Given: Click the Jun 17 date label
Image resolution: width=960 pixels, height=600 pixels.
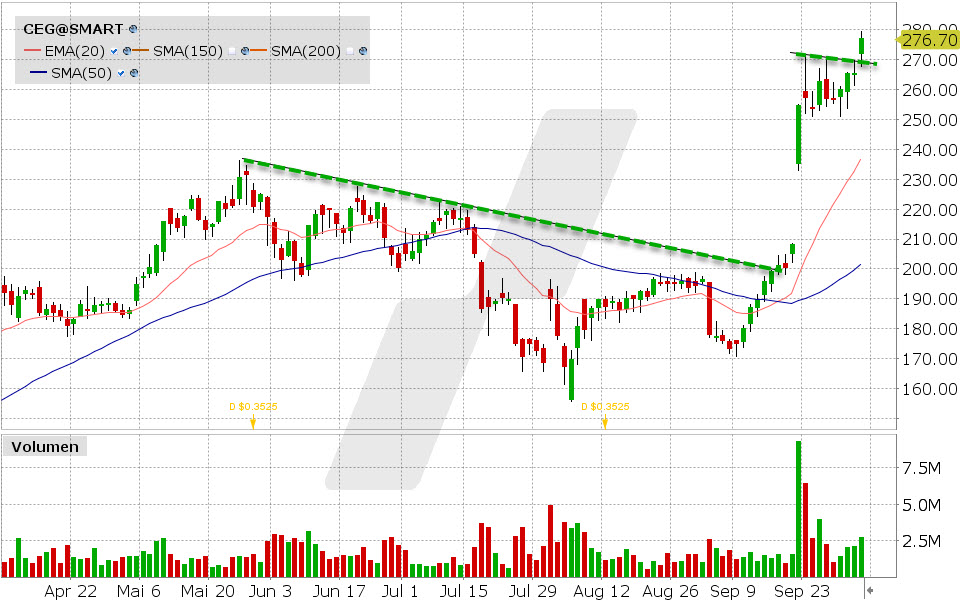Looking at the screenshot, I should click(x=339, y=591).
